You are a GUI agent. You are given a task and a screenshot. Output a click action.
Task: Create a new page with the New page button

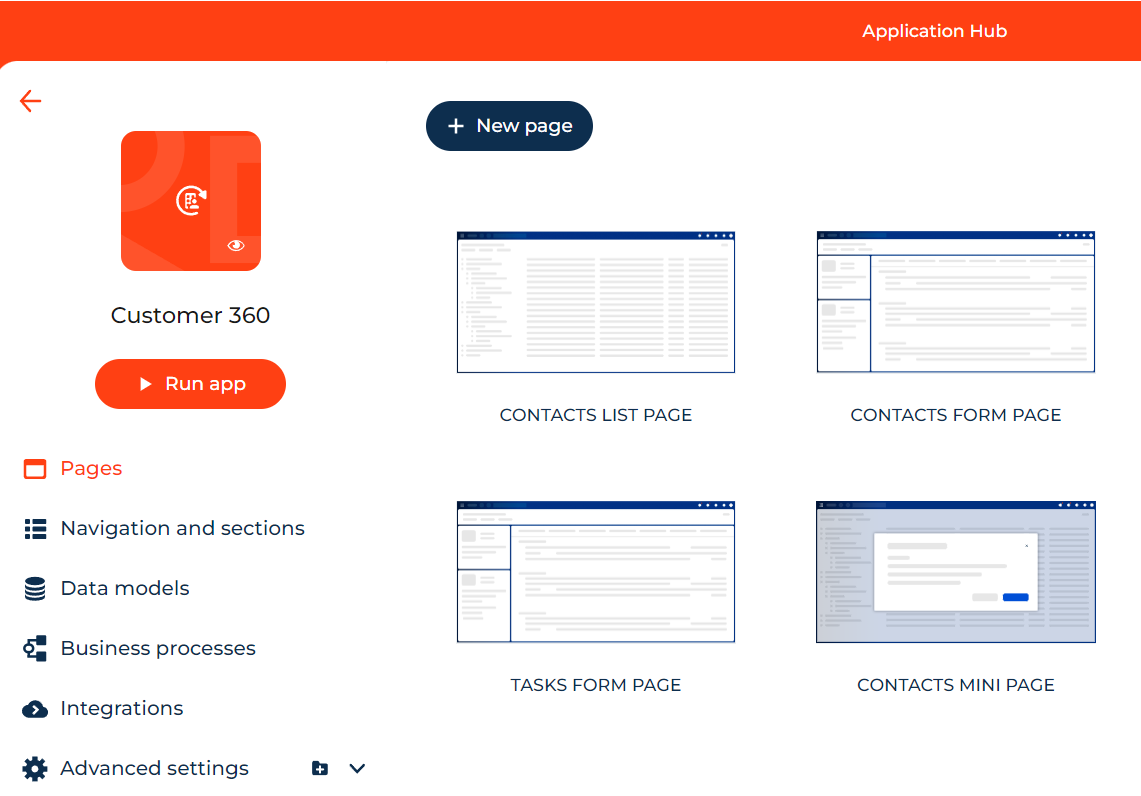click(509, 126)
